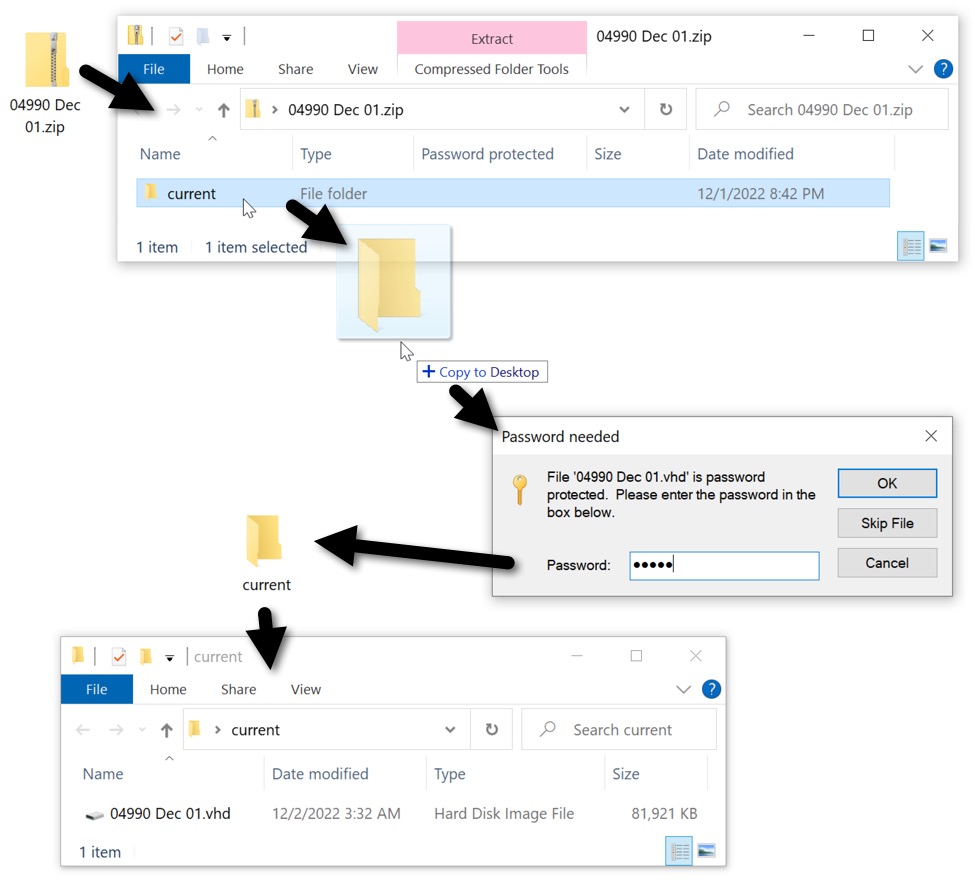This screenshot has height=885, width=975.
Task: Click properties icon in current window title bar
Action: click(x=119, y=656)
